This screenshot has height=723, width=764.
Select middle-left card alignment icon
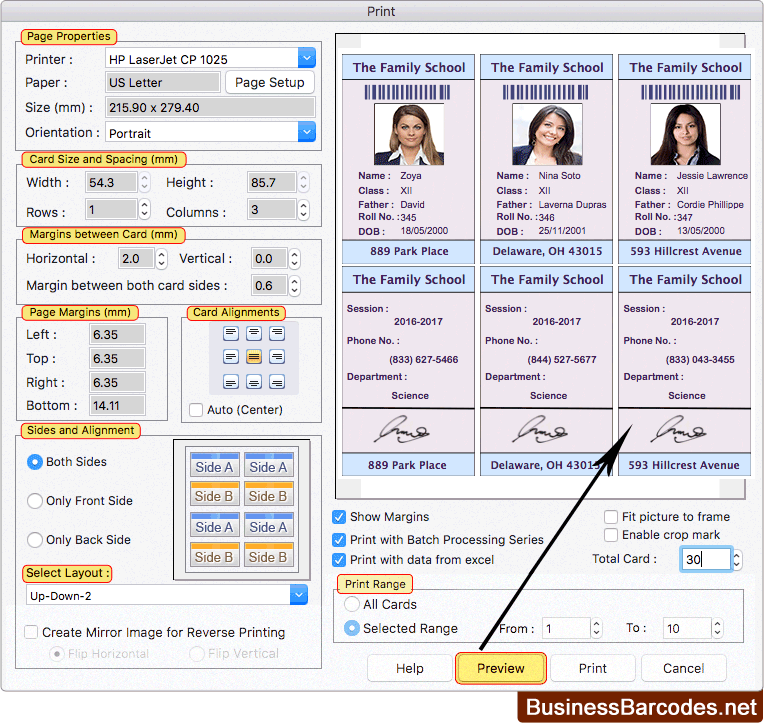coord(230,357)
